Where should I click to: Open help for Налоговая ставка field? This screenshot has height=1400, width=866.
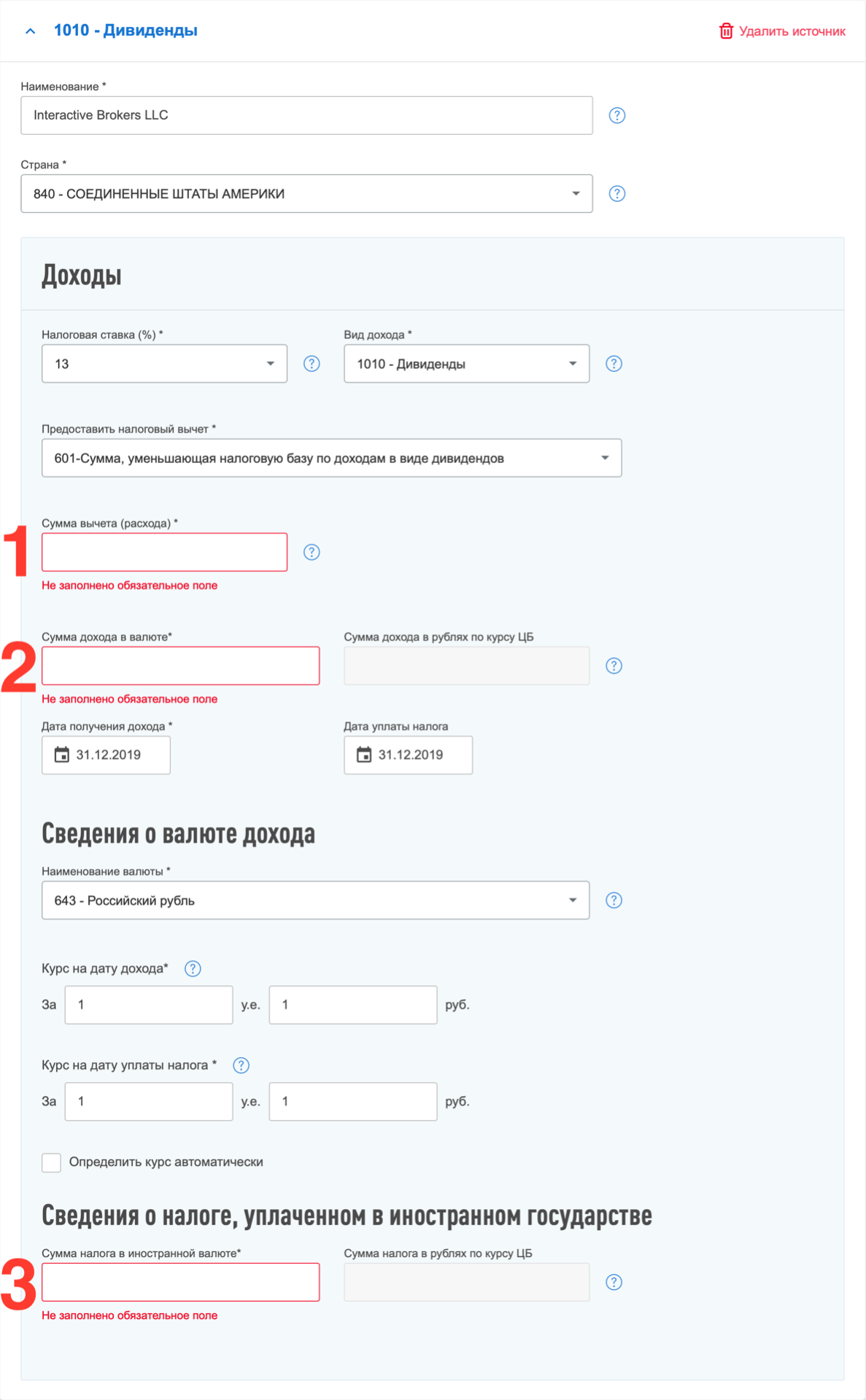(312, 363)
